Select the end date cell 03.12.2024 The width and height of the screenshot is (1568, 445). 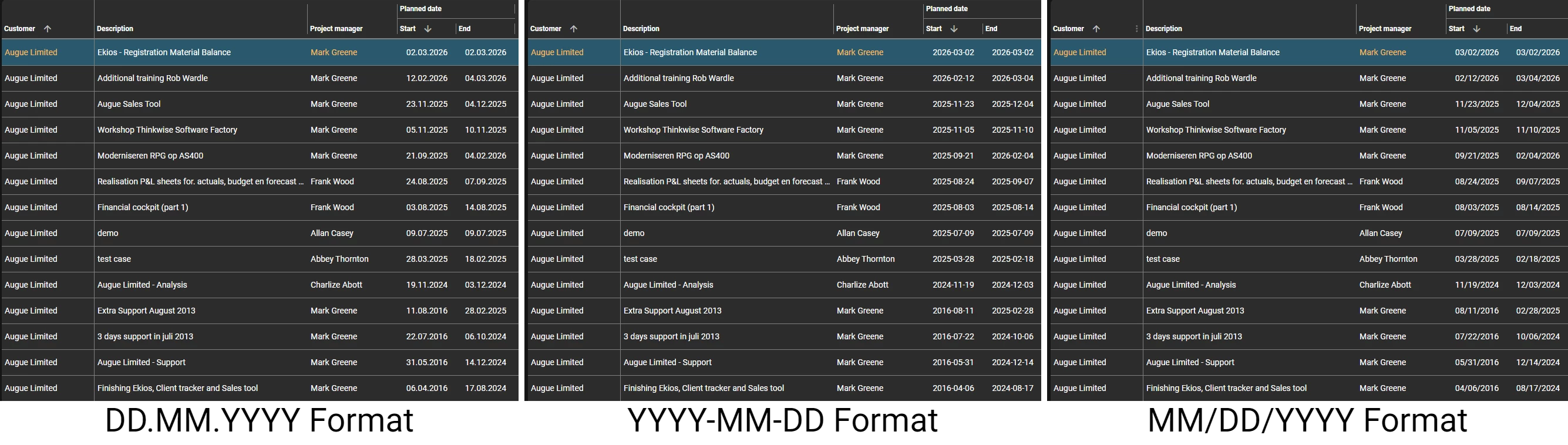(x=486, y=285)
